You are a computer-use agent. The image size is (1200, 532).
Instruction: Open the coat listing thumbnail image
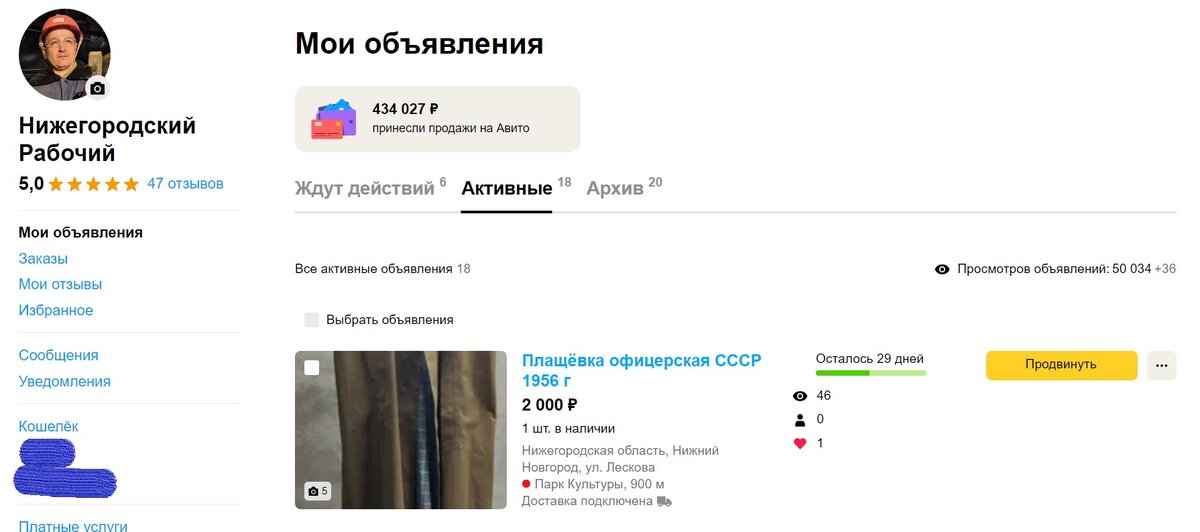pyautogui.click(x=401, y=430)
